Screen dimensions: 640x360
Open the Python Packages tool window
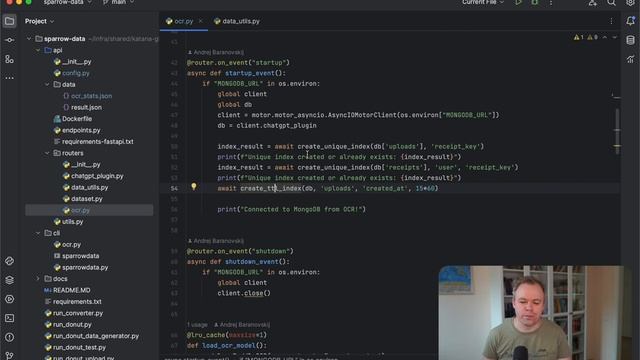9,261
